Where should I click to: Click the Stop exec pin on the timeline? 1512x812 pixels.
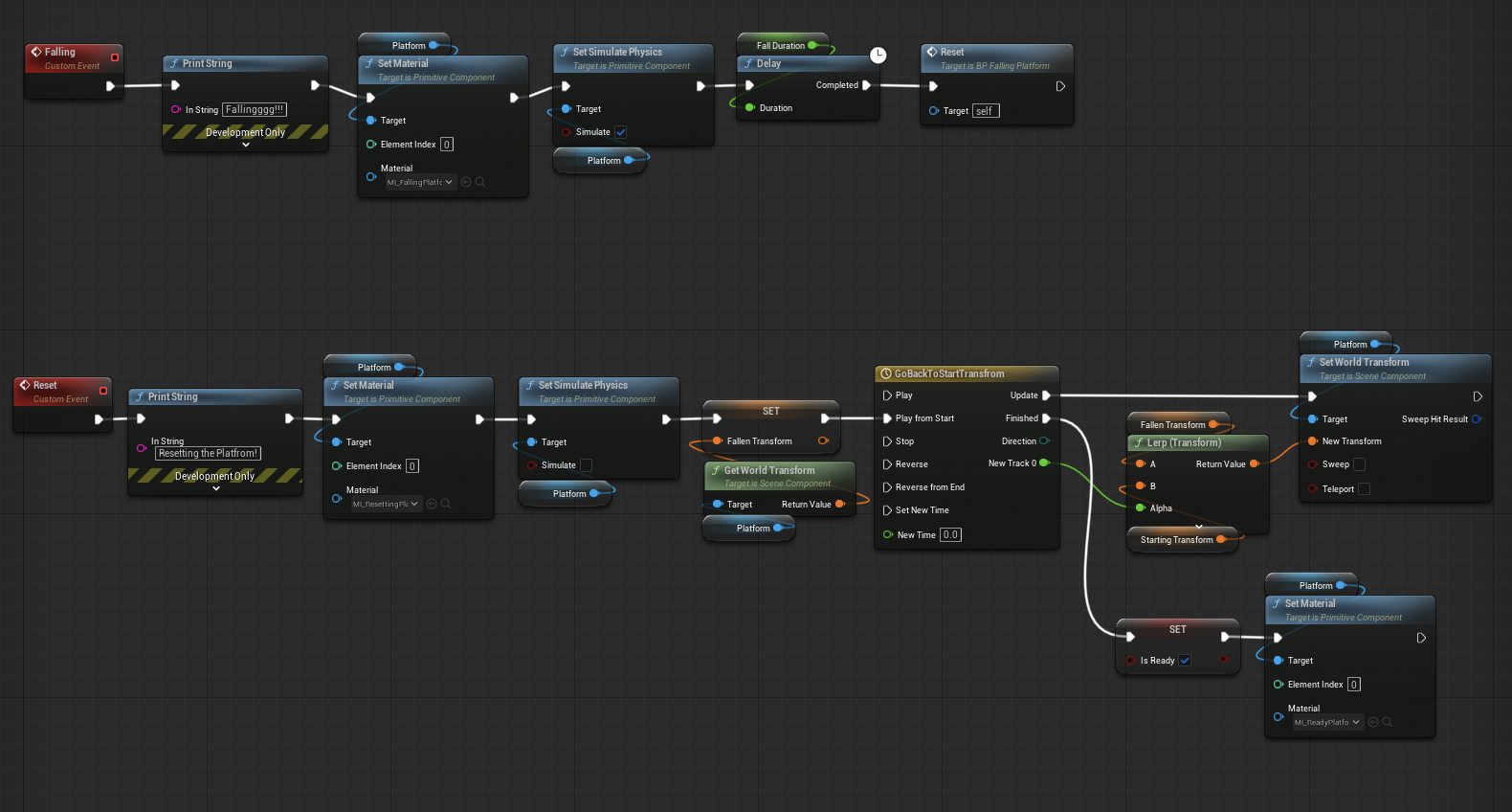[887, 441]
